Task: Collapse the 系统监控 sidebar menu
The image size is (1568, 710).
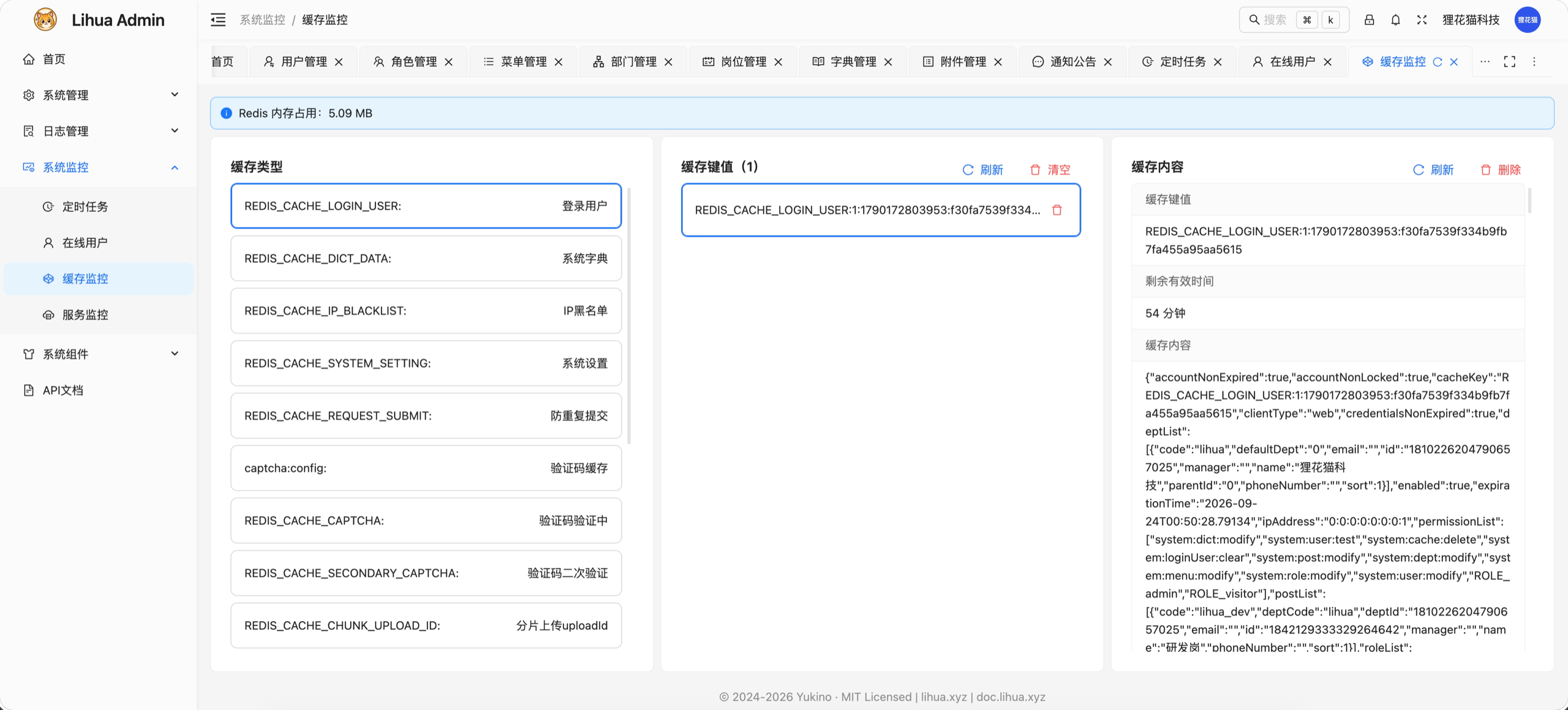Action: tap(99, 167)
